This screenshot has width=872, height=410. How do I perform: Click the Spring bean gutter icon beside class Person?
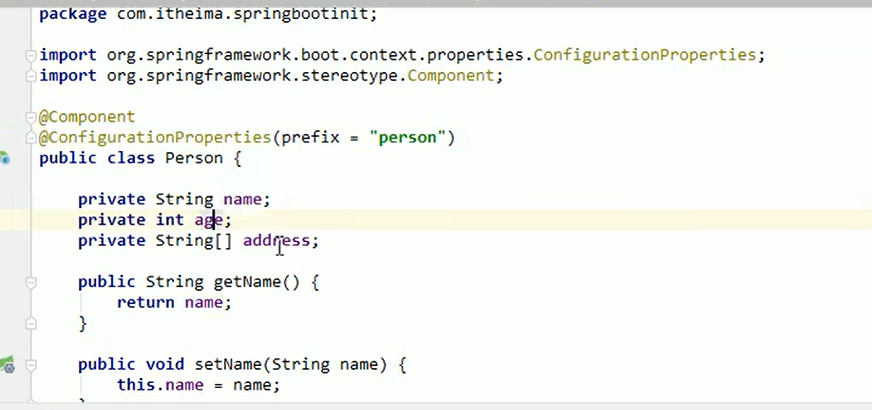(4, 158)
